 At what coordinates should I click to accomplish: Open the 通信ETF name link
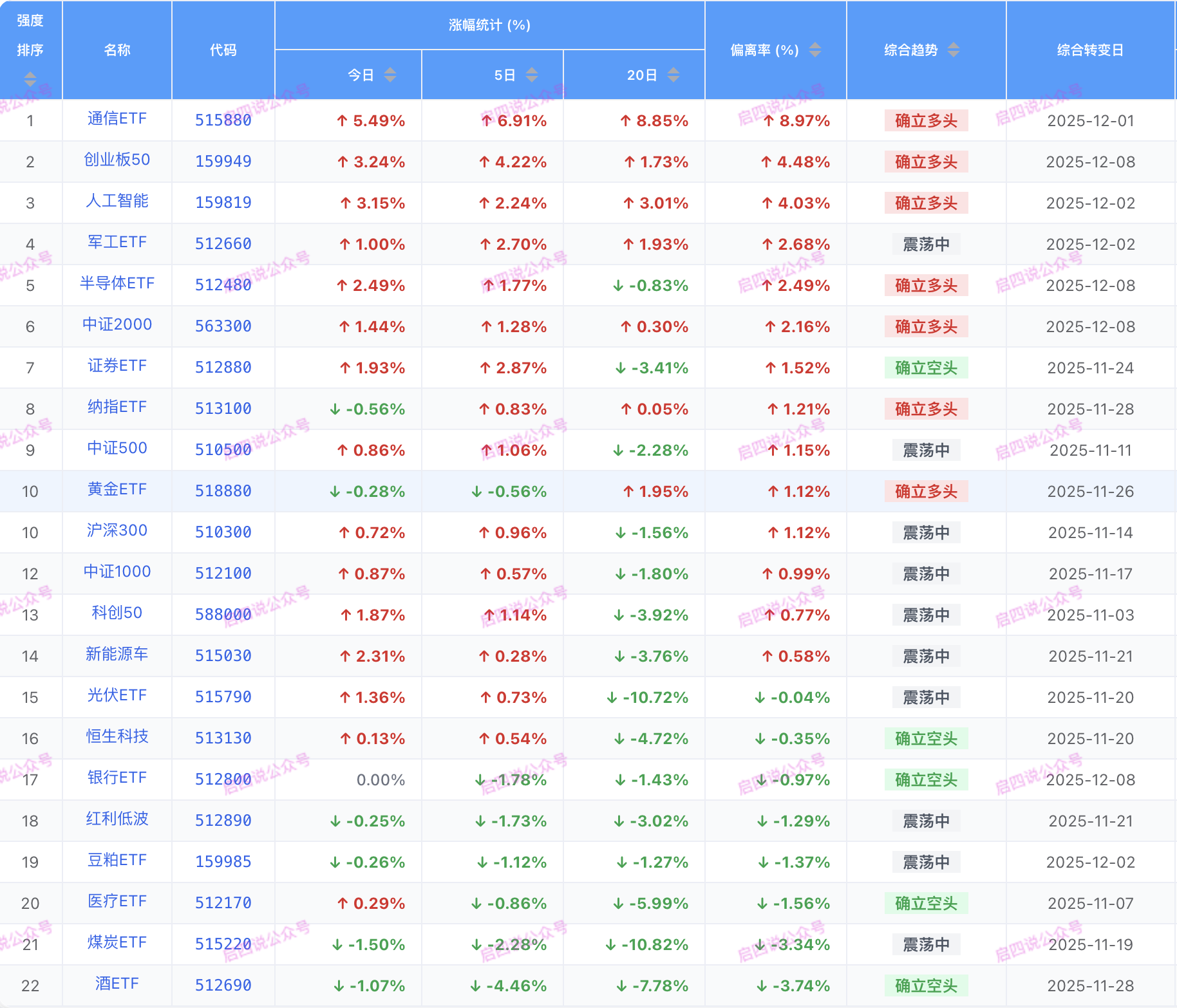coord(117,119)
